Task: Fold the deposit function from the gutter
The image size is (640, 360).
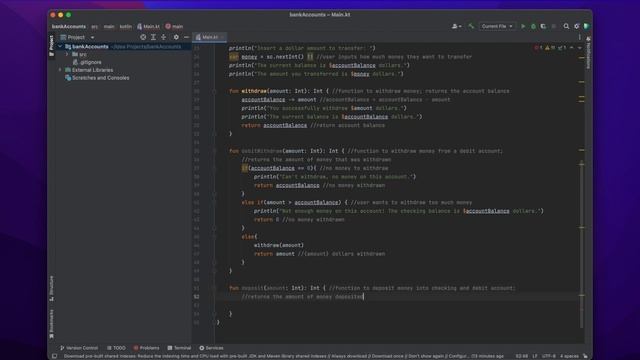Action: [213, 288]
